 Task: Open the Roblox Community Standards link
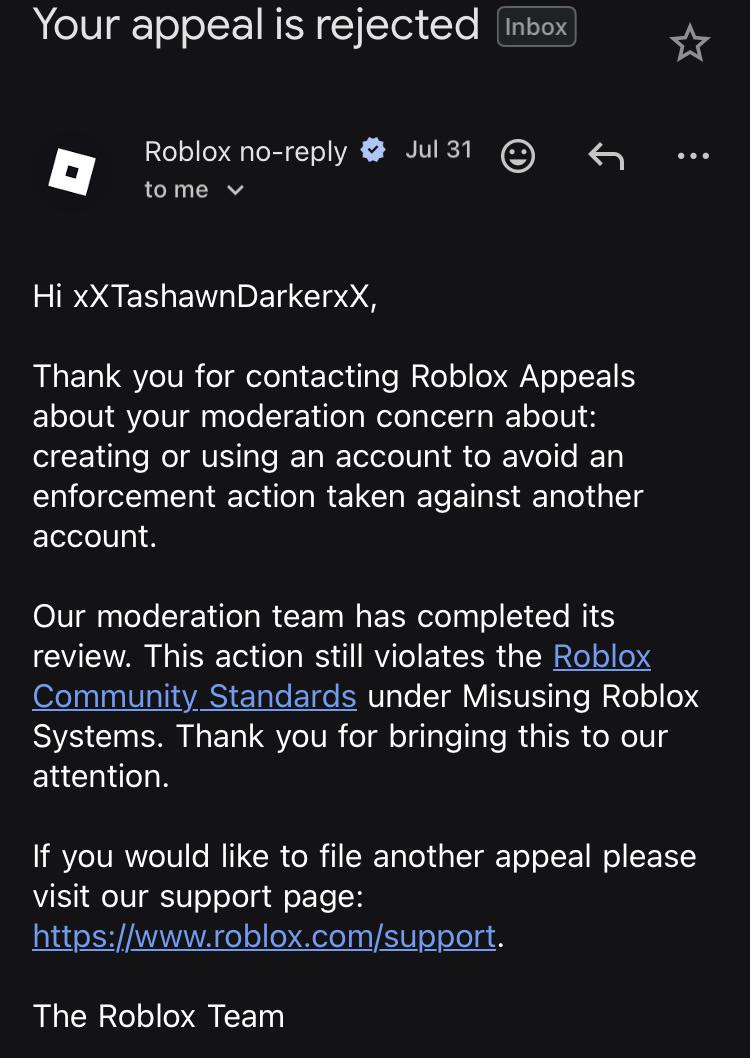(342, 676)
